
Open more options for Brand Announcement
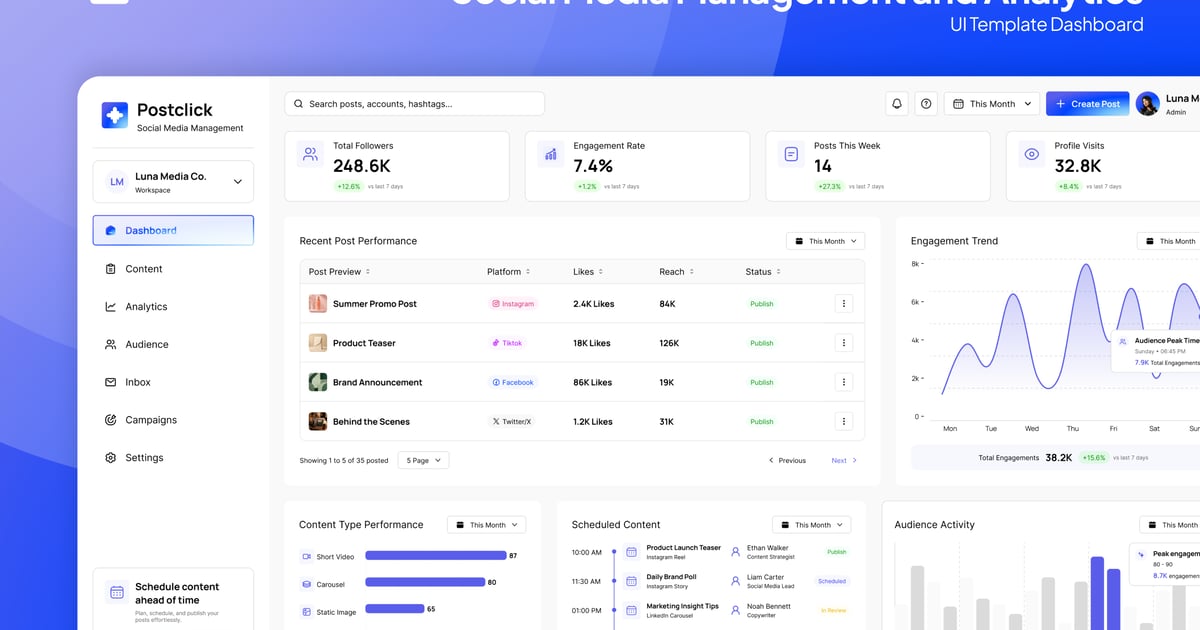[844, 382]
